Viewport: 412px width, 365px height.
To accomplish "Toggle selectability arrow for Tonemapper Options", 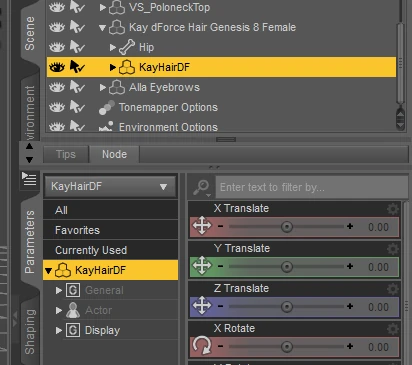I will 77,107.
